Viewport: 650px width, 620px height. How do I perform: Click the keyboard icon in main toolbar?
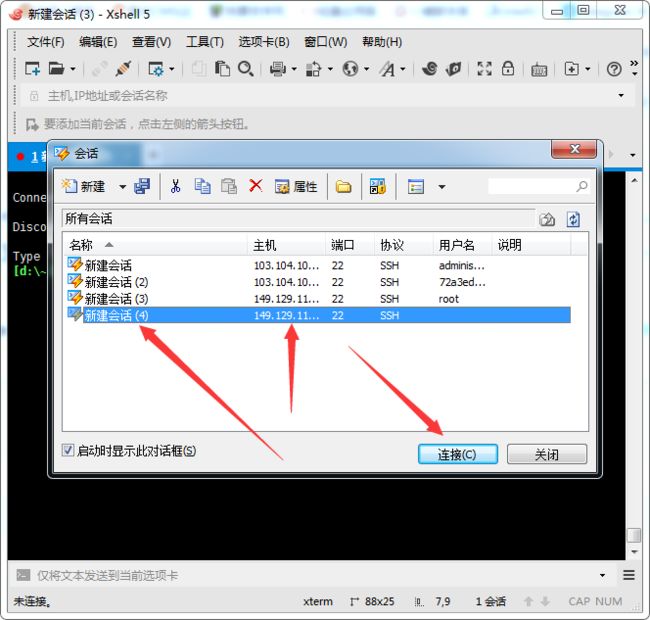coord(539,70)
